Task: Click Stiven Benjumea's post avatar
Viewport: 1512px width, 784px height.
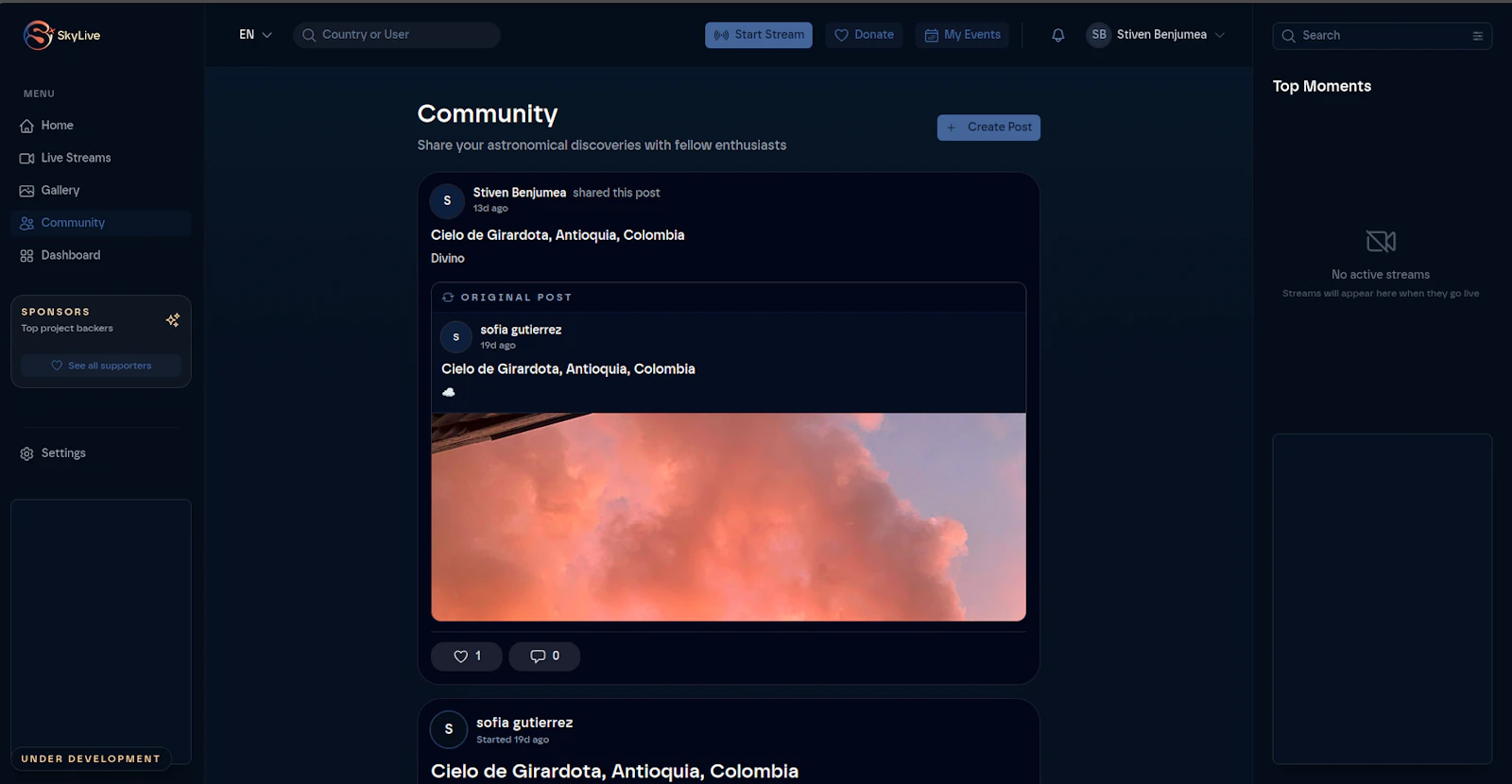Action: click(x=447, y=200)
